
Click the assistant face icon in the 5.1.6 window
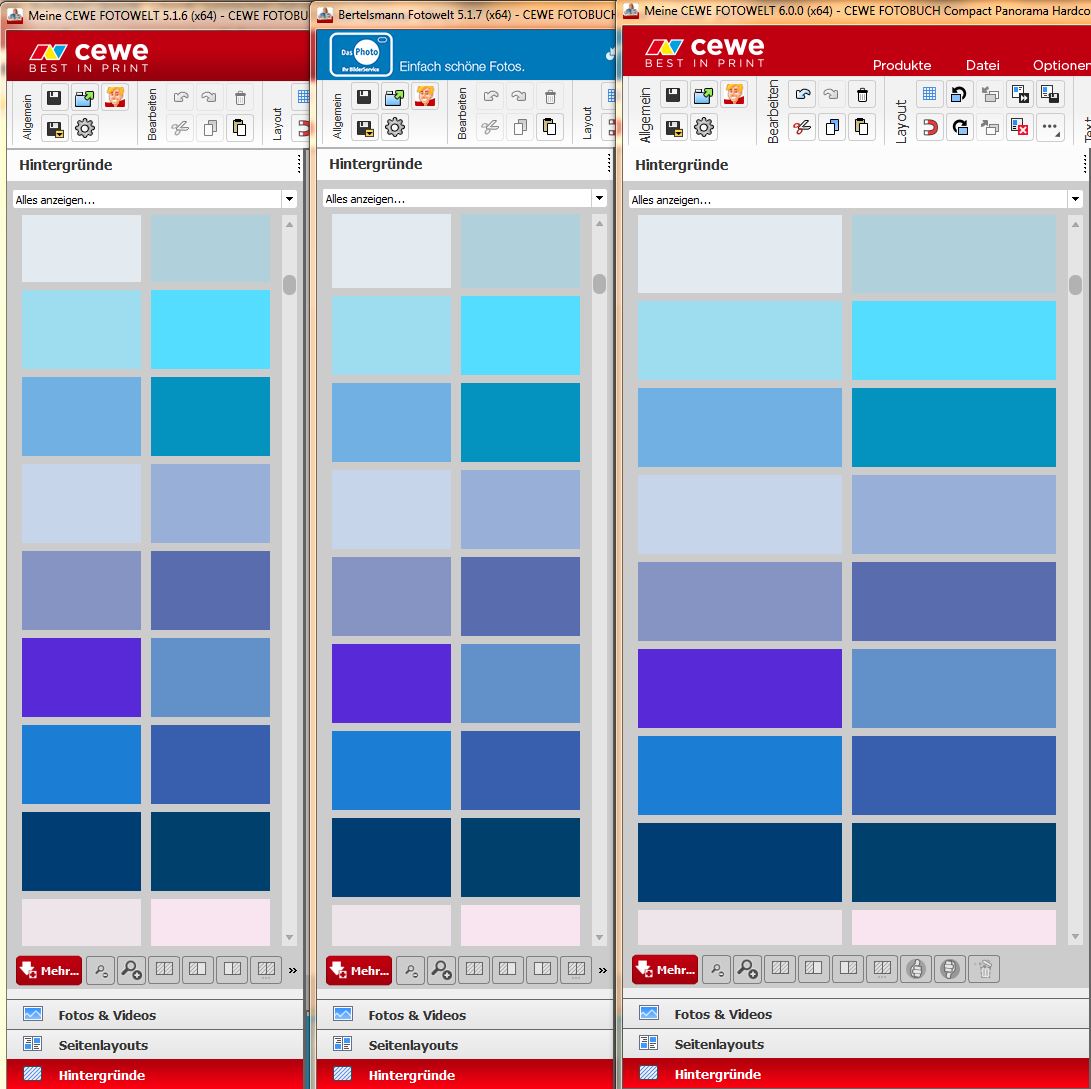(x=116, y=97)
